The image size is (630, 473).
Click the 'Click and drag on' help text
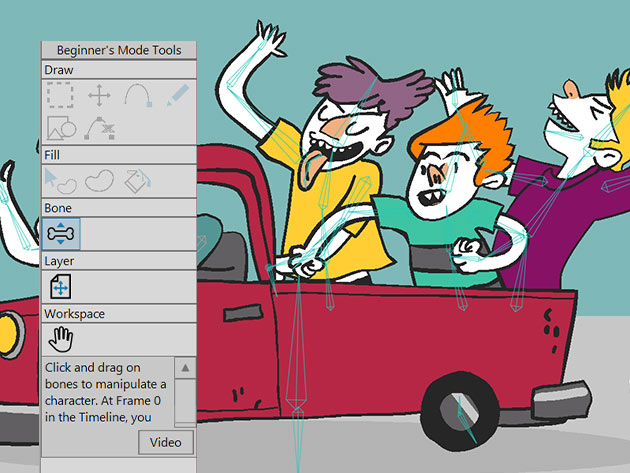pos(92,368)
